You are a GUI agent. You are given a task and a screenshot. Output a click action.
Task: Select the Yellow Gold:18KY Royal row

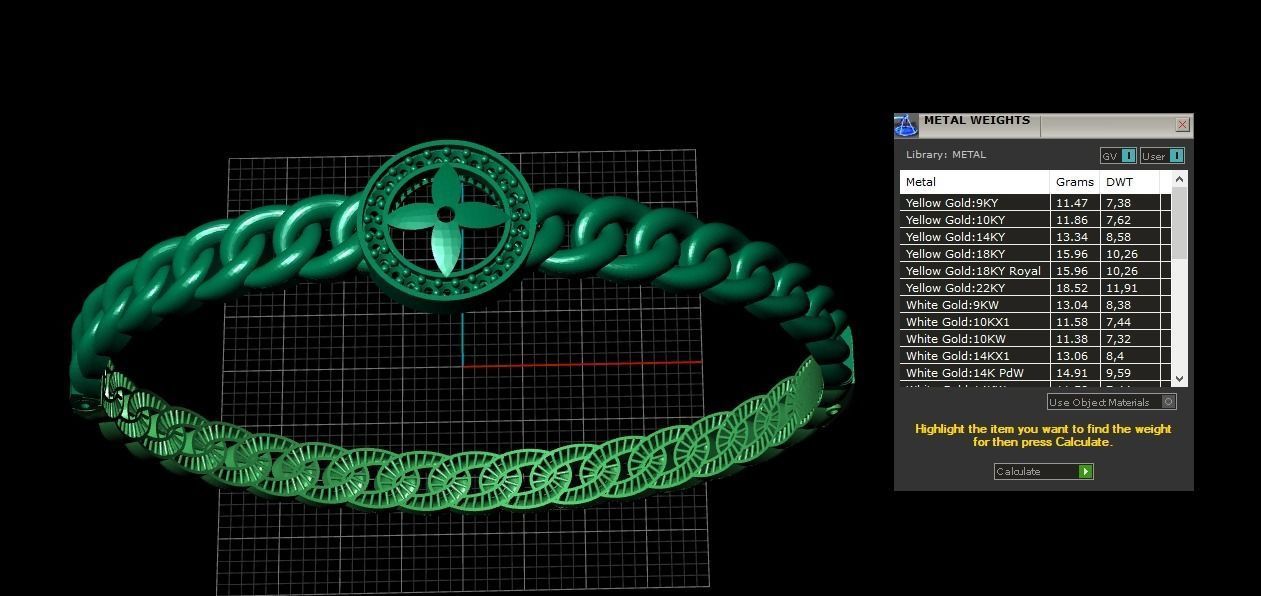coord(1035,271)
